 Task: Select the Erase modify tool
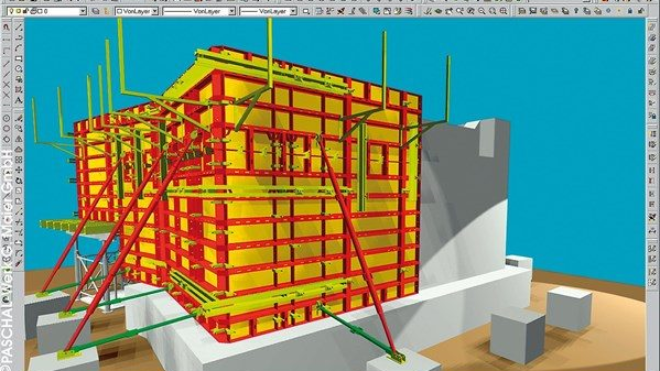click(19, 118)
